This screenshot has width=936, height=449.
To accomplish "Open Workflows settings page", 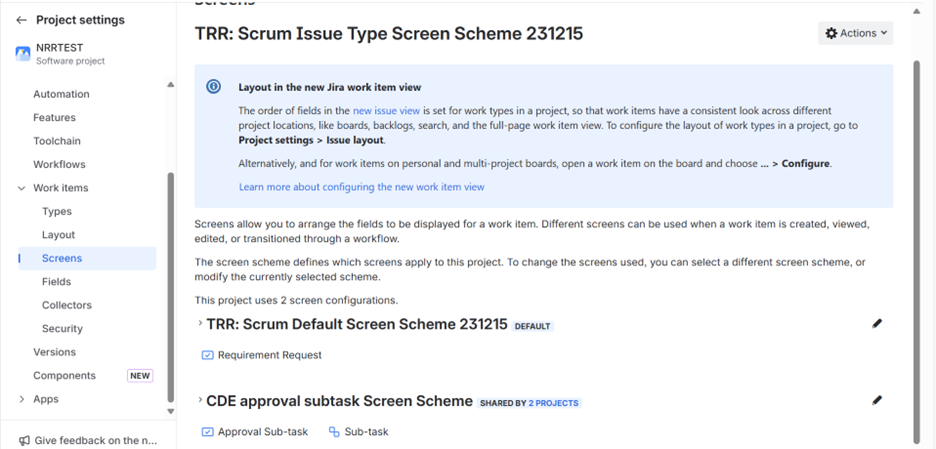I will pos(59,164).
